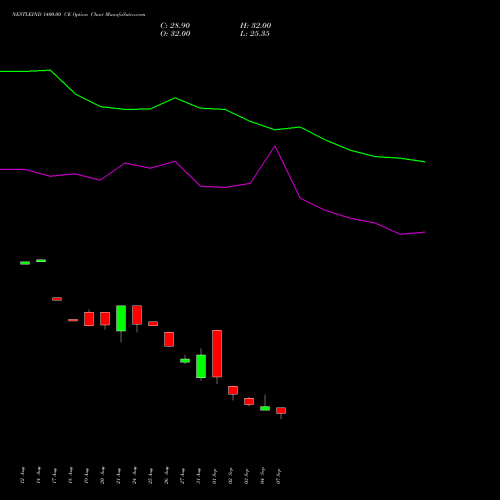Click the '26 Aug' date label
The width and height of the screenshot is (500, 500).
[167, 475]
